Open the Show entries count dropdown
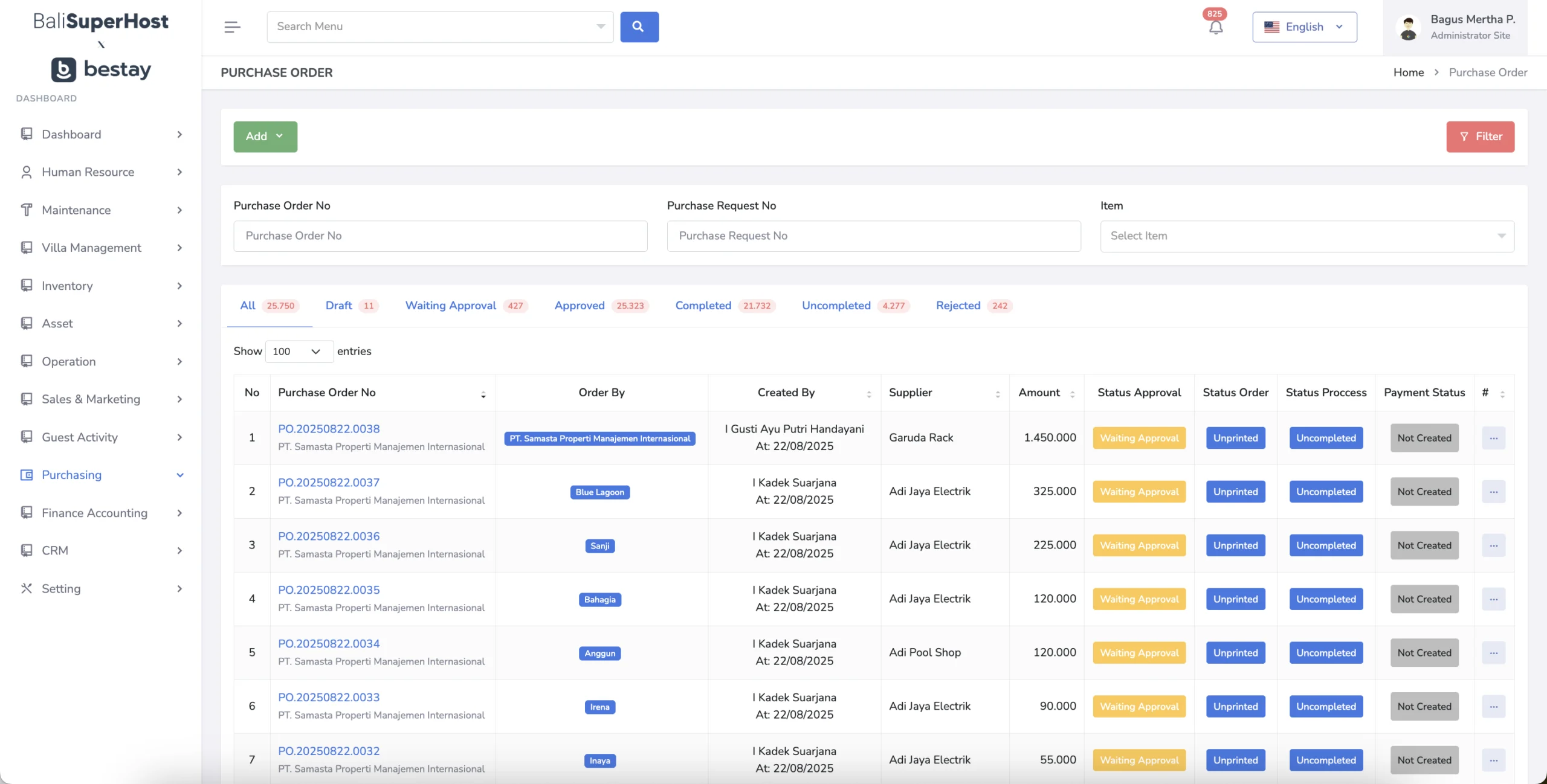This screenshot has height=784, width=1547. [299, 352]
